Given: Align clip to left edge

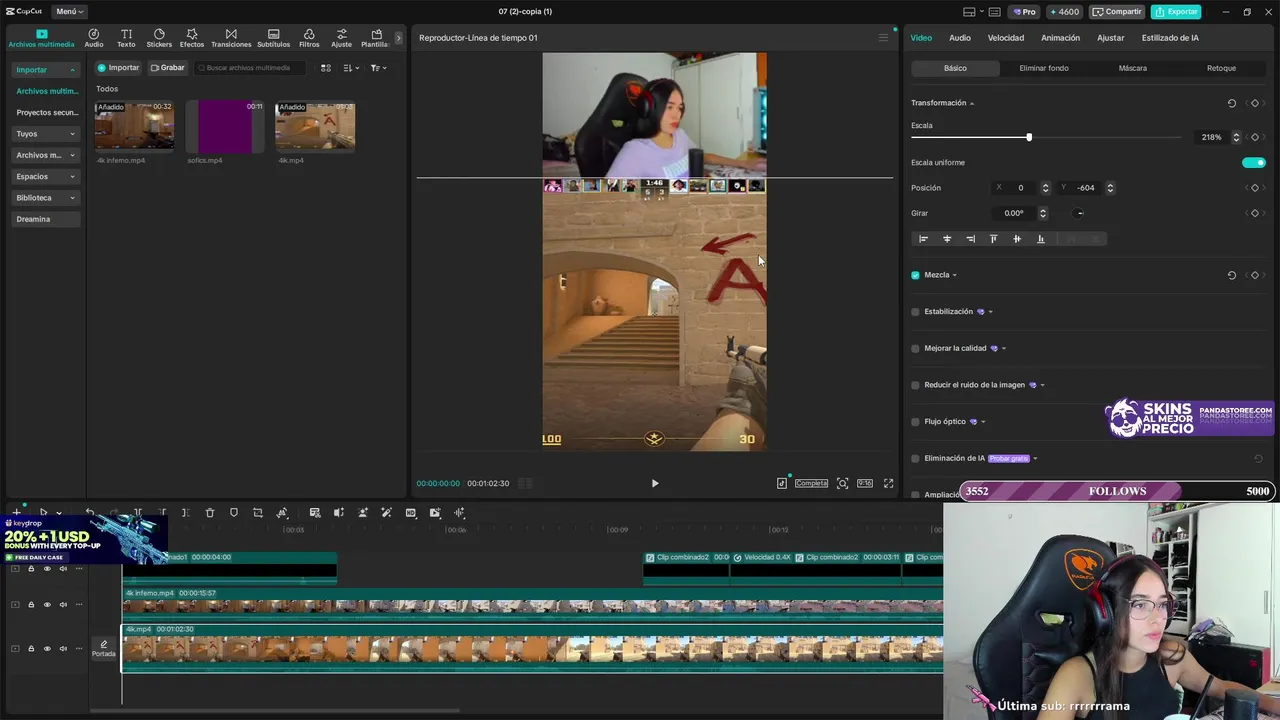Looking at the screenshot, I should [x=923, y=239].
